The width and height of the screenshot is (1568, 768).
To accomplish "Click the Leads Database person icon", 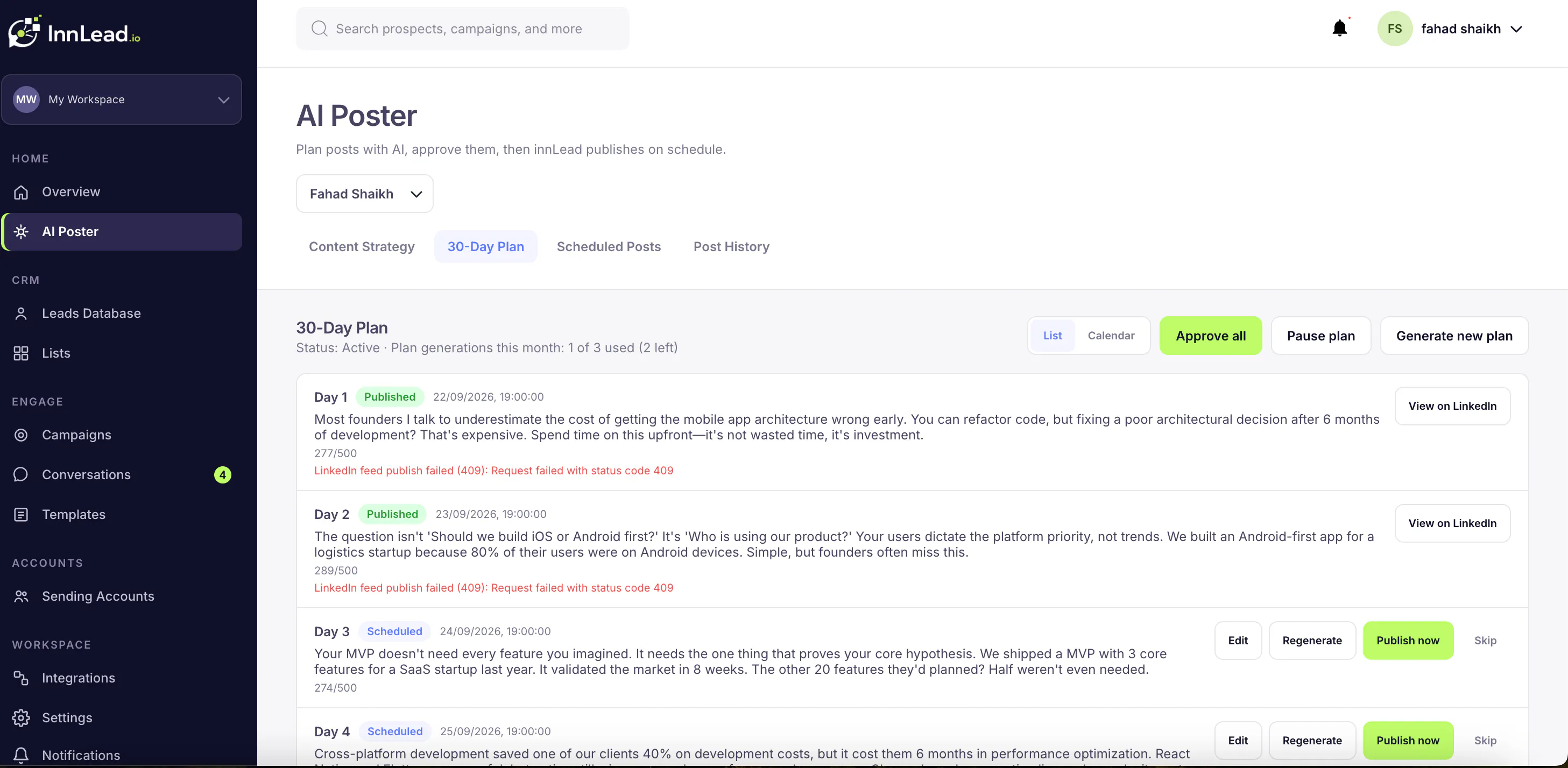I will click(22, 314).
